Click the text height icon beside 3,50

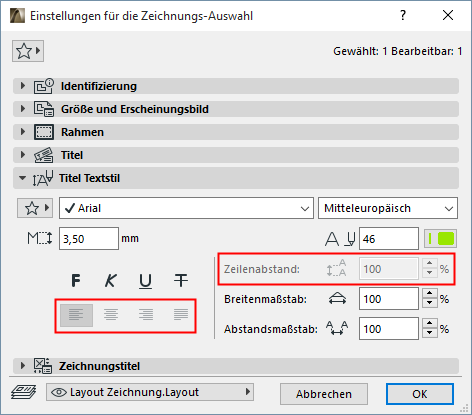(x=40, y=238)
